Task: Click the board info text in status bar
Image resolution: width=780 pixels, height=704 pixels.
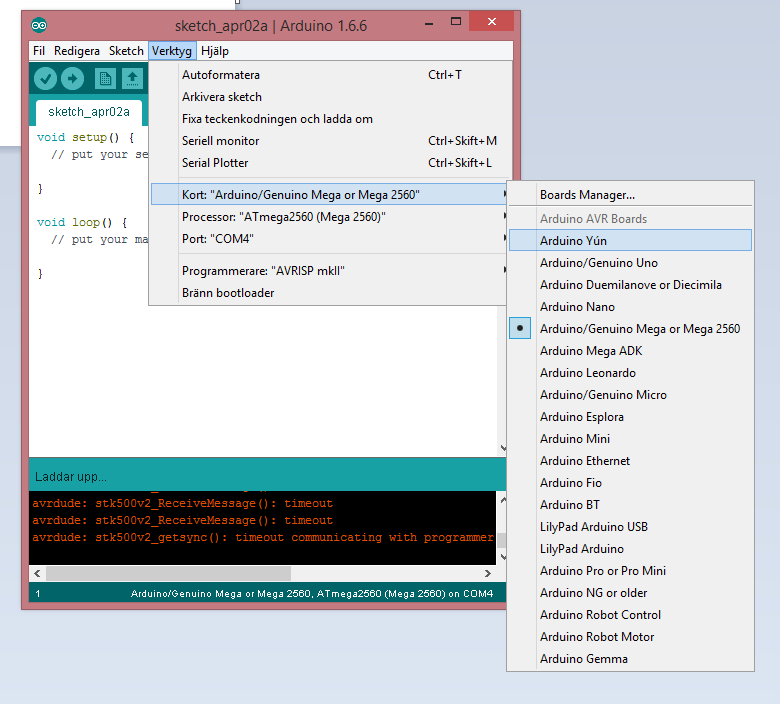Action: click(312, 593)
